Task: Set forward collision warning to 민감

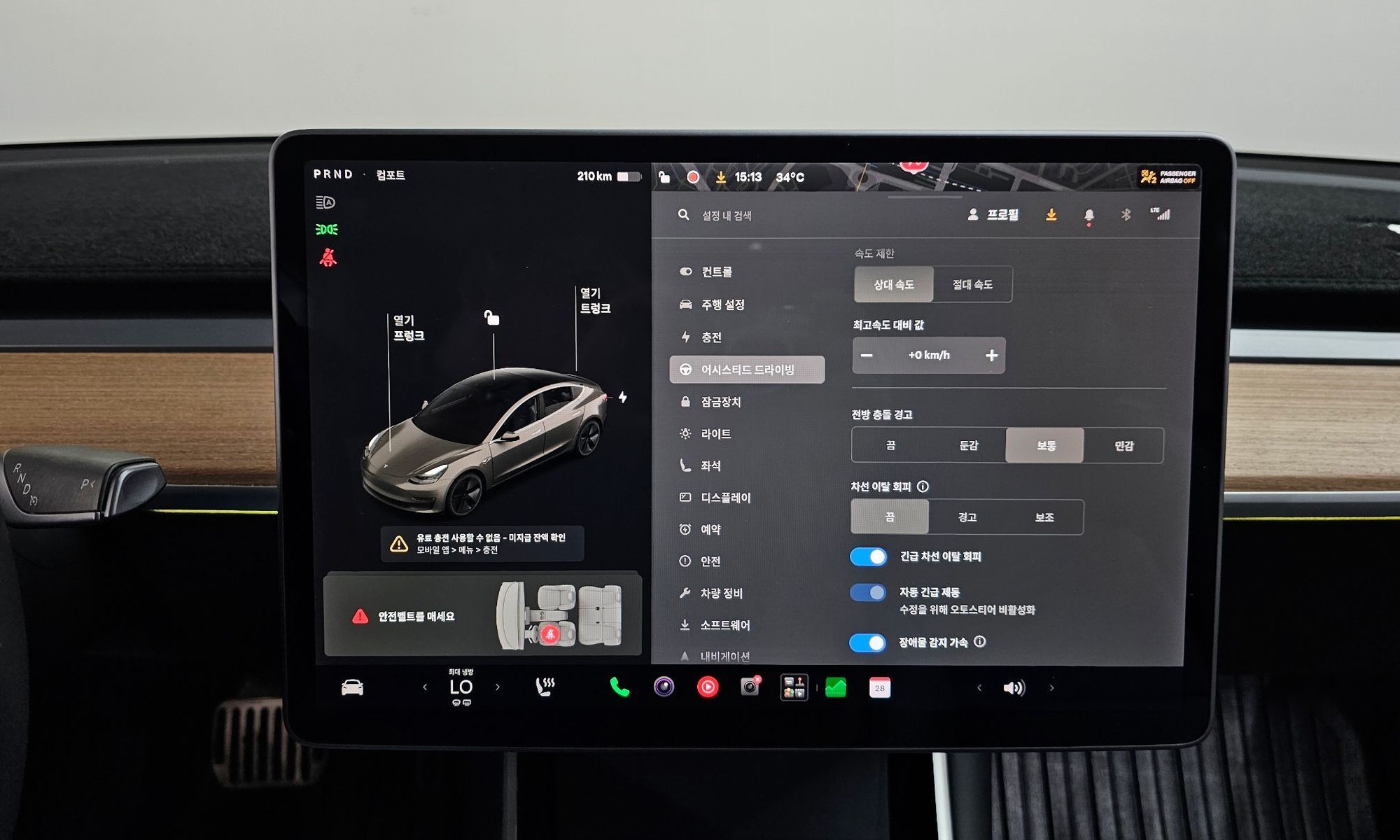Action: (x=1123, y=445)
